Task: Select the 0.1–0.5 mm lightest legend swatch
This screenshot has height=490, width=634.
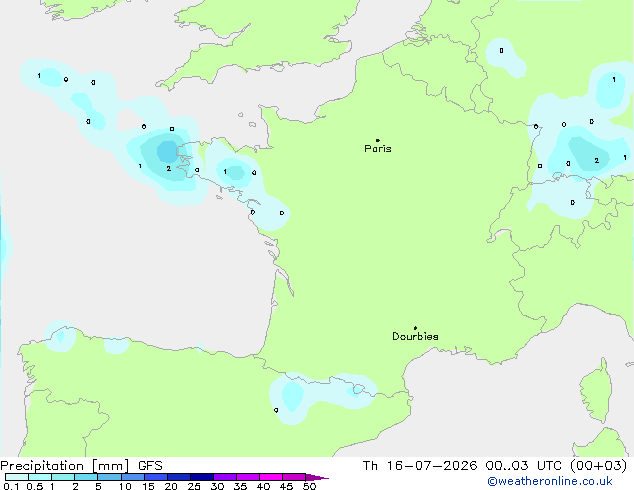Action: [17, 477]
